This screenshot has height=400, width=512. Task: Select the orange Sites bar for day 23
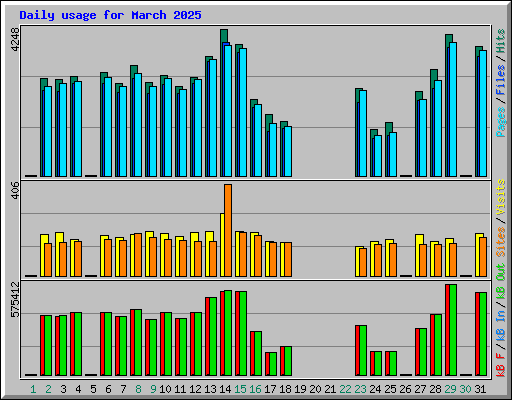coord(363,262)
